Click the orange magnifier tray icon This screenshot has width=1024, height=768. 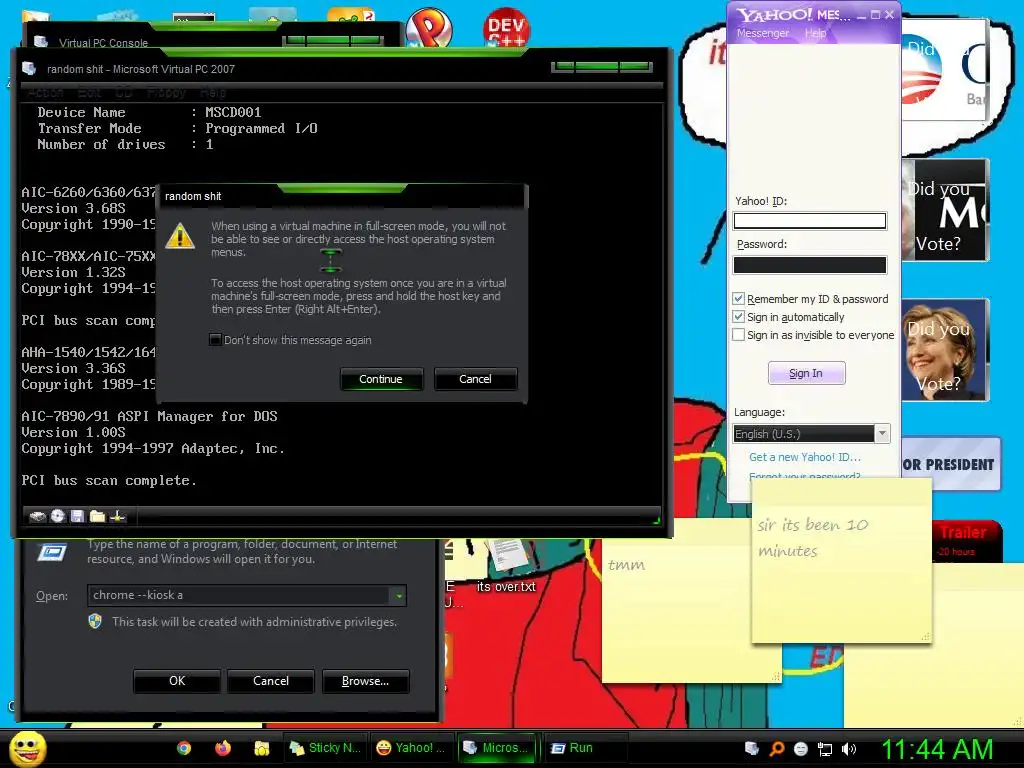tap(776, 748)
